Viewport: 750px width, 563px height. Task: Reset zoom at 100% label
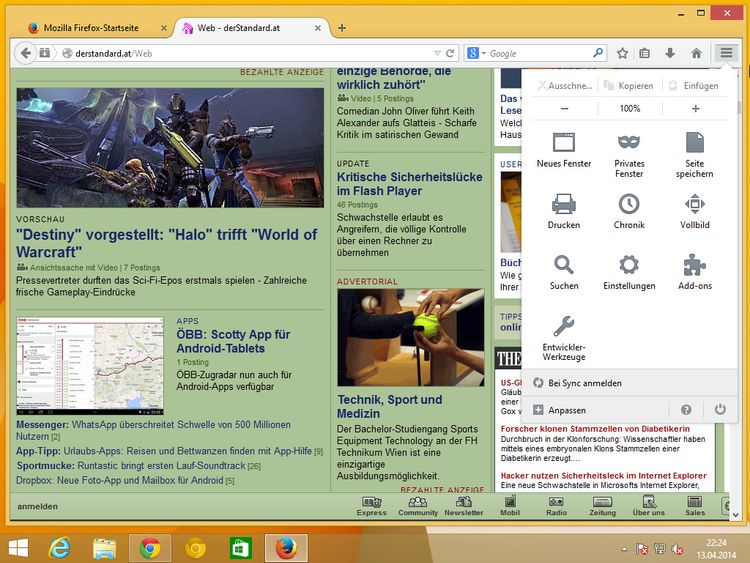630,109
